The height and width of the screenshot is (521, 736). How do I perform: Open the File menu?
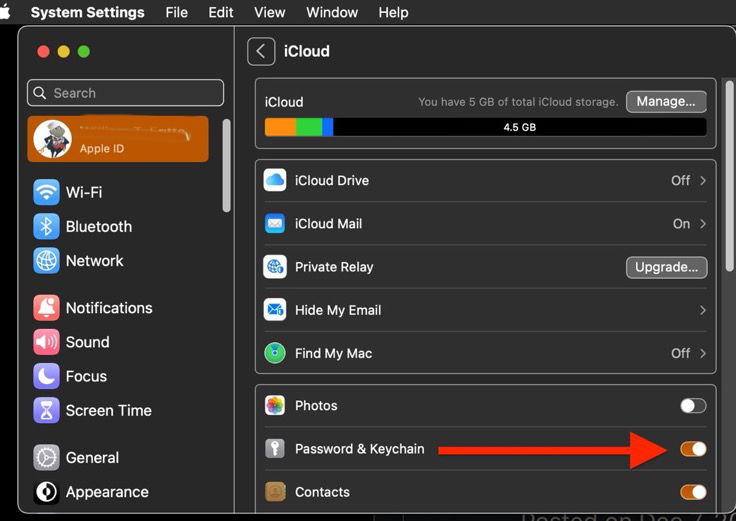[x=176, y=12]
